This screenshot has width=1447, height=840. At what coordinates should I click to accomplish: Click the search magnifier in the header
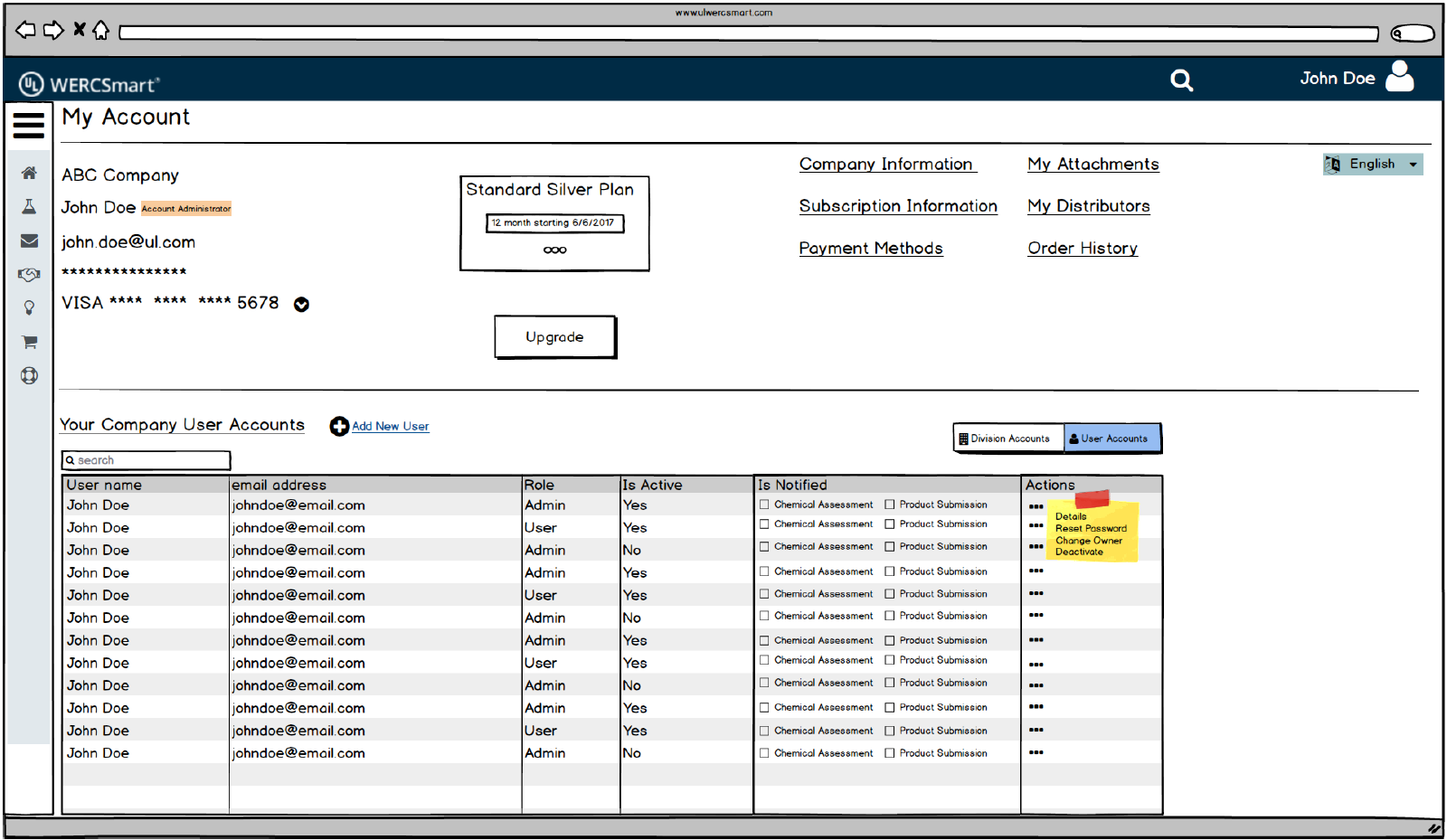click(1181, 80)
